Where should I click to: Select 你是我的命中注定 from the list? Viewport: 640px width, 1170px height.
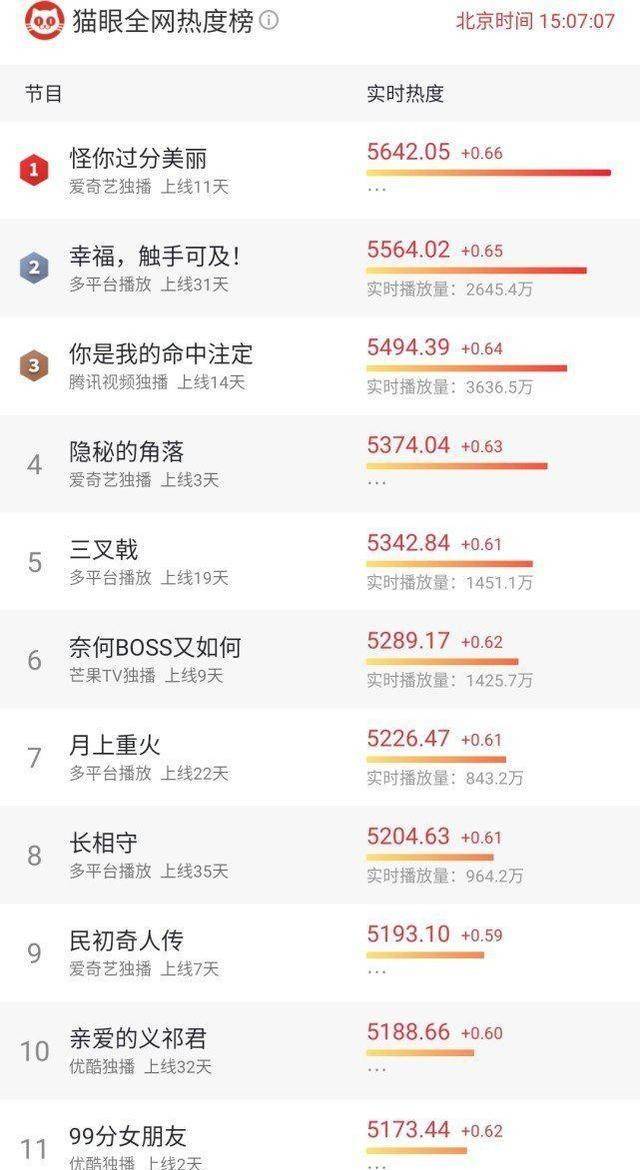coord(161,354)
